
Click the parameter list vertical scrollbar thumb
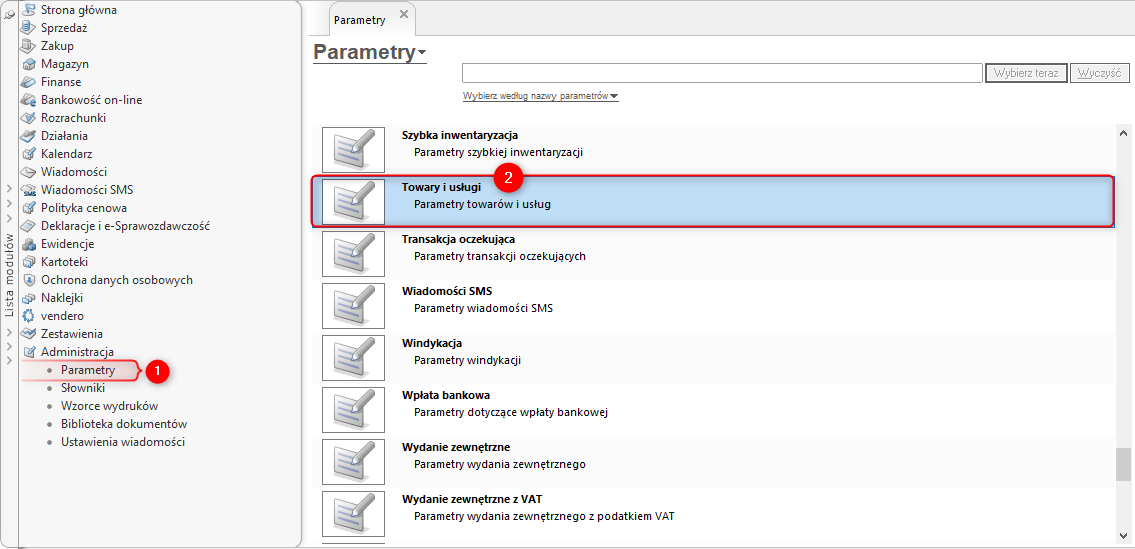(x=1123, y=464)
